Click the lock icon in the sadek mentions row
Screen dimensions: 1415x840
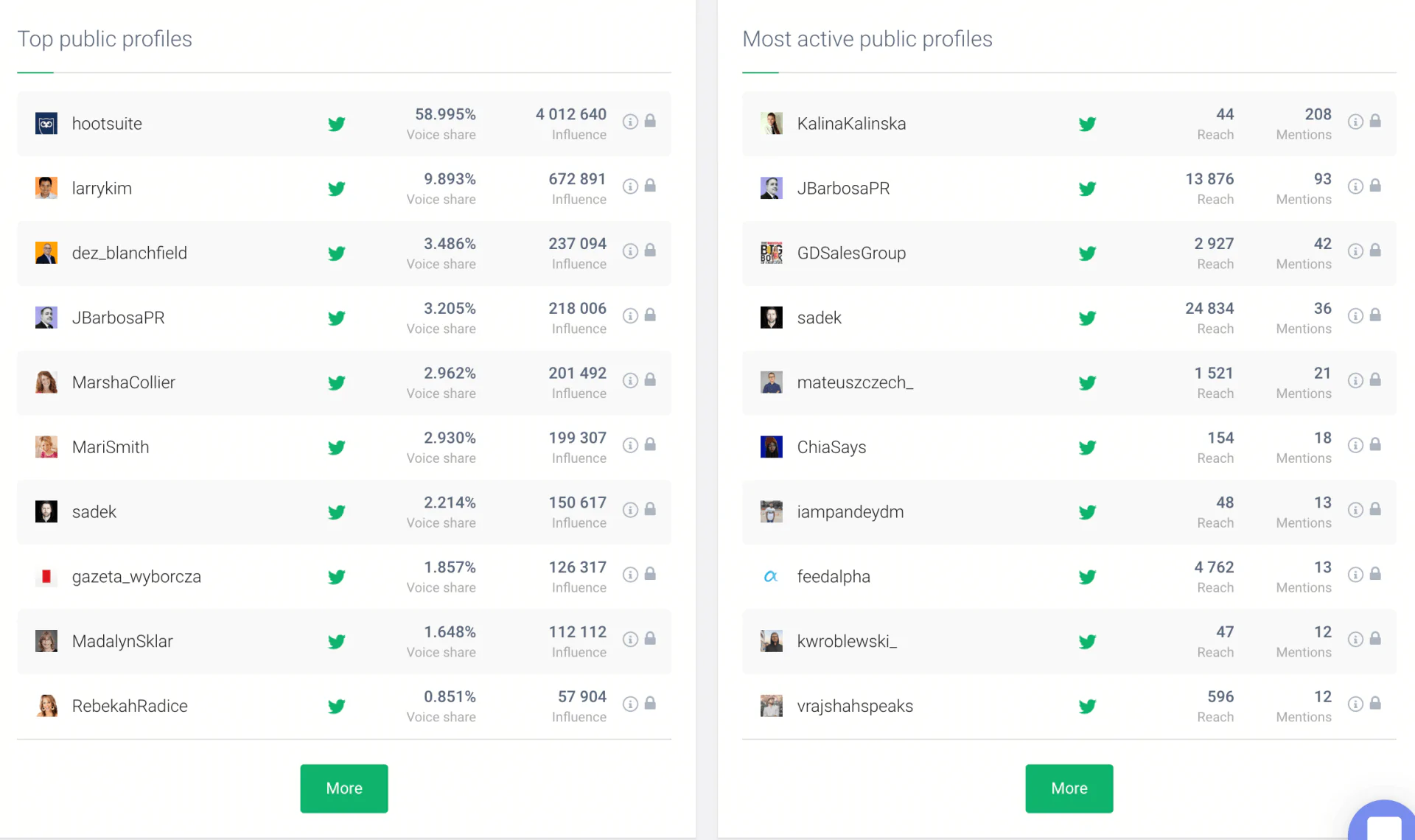(1377, 315)
